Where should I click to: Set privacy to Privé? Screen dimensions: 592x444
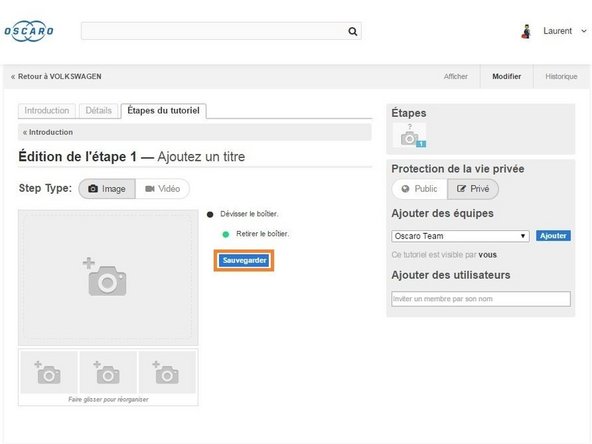coord(473,189)
